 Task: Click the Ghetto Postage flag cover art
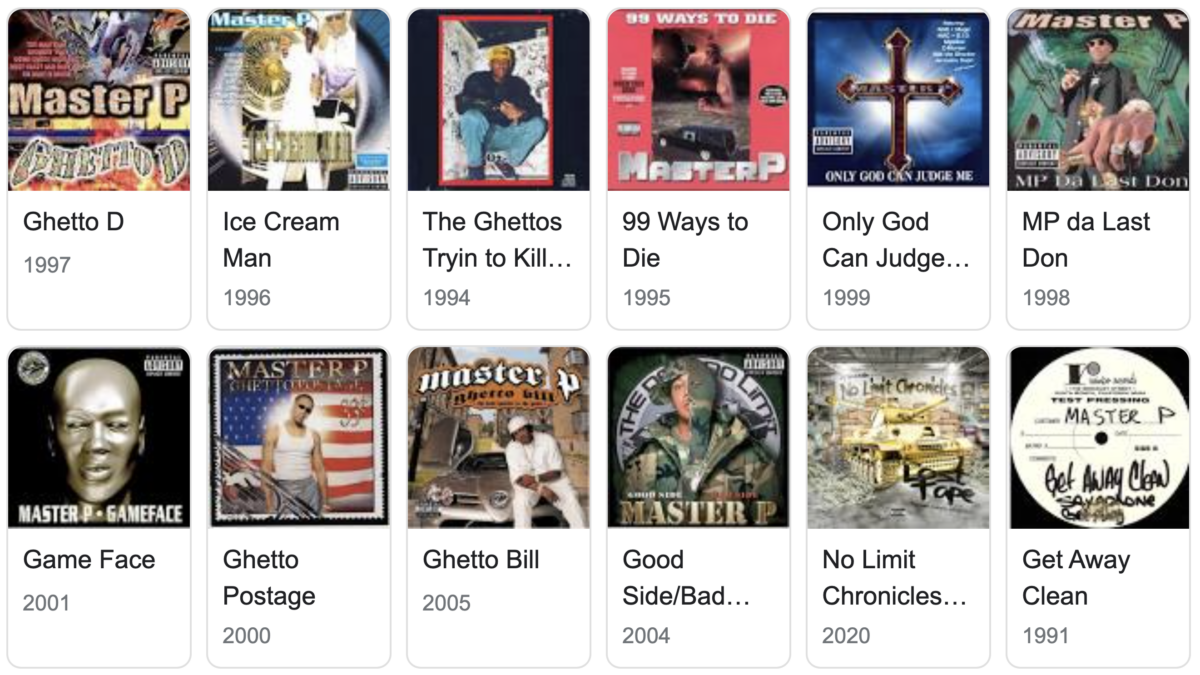(299, 437)
